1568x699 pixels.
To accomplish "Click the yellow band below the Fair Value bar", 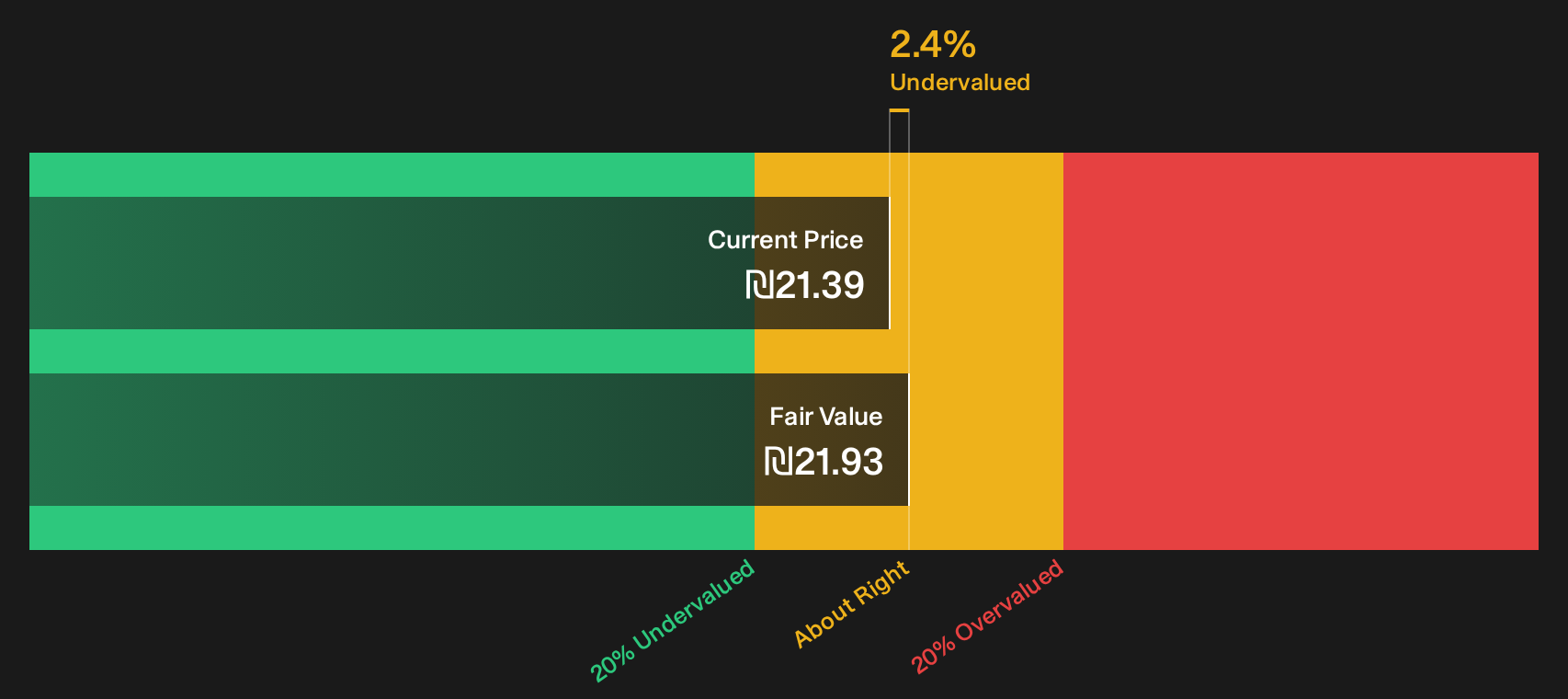I will (831, 528).
